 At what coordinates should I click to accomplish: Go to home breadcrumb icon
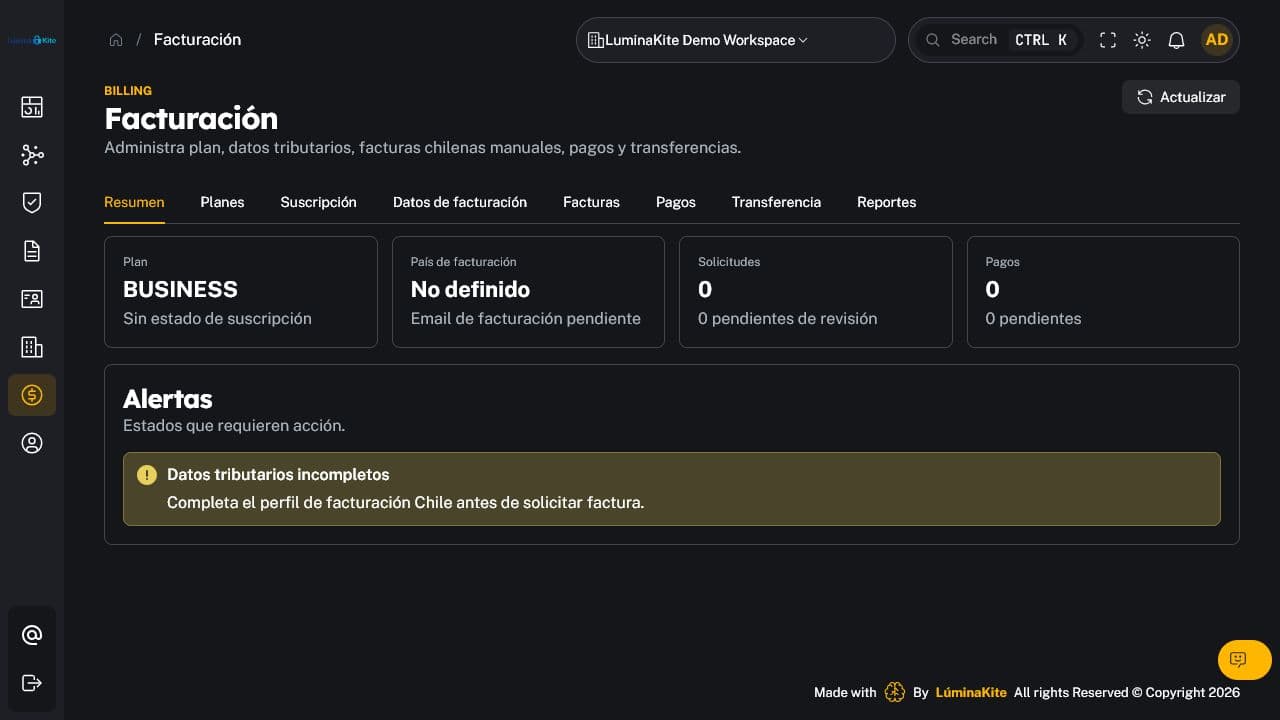coord(116,40)
